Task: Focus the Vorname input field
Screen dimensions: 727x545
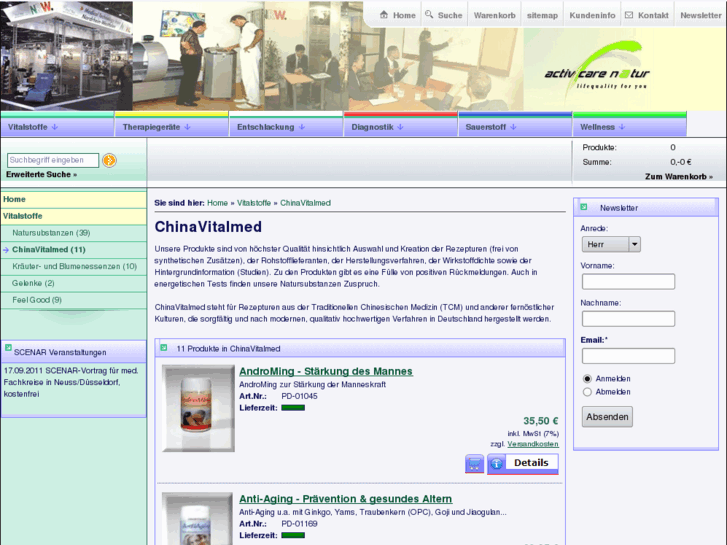Action: tap(628, 282)
